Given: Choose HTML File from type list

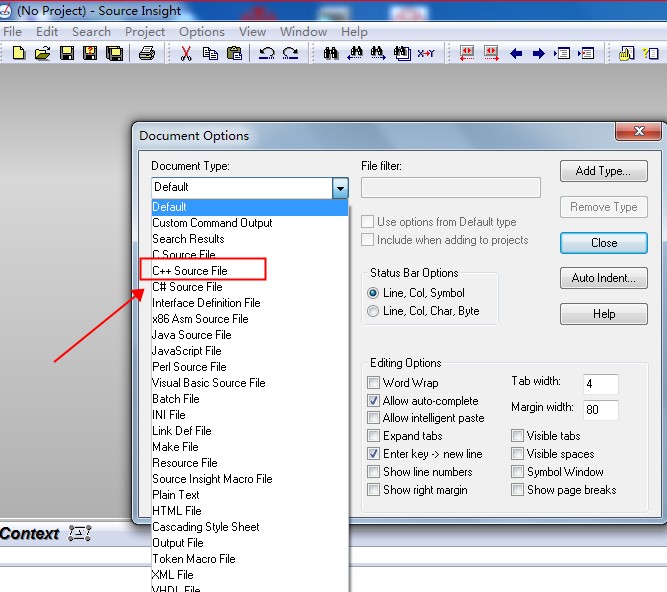Looking at the screenshot, I should [x=250, y=511].
